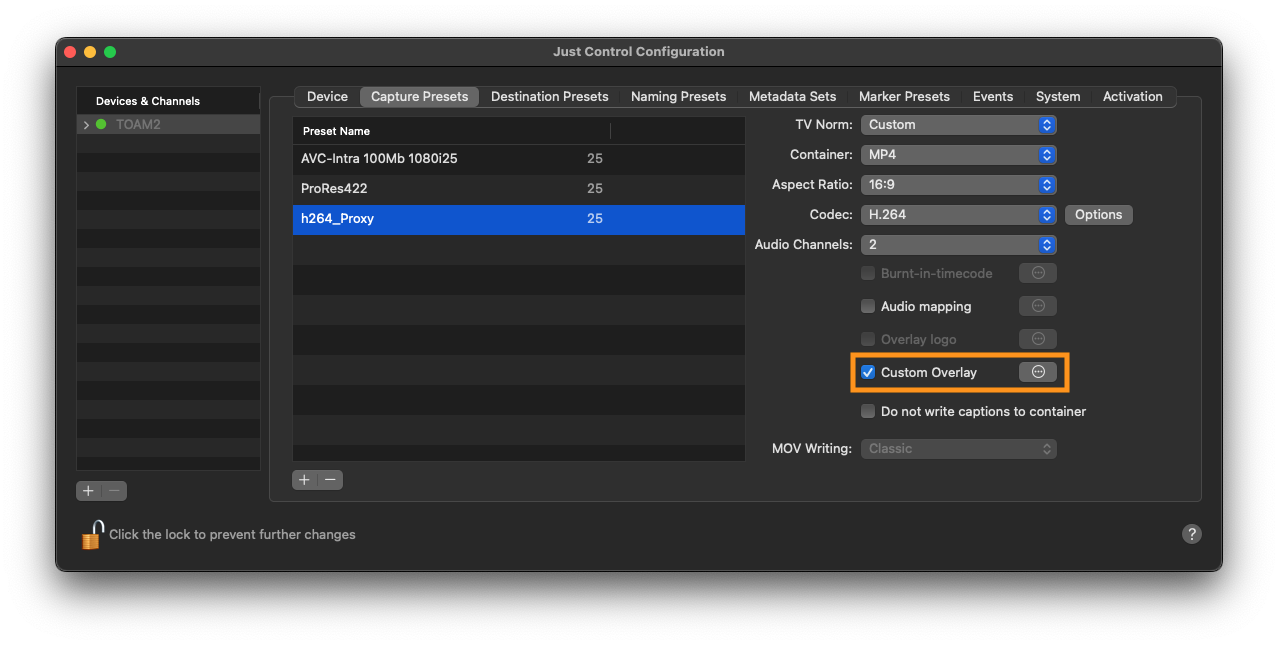This screenshot has width=1278, height=645.
Task: Open the TV Norm dropdown
Action: (x=958, y=125)
